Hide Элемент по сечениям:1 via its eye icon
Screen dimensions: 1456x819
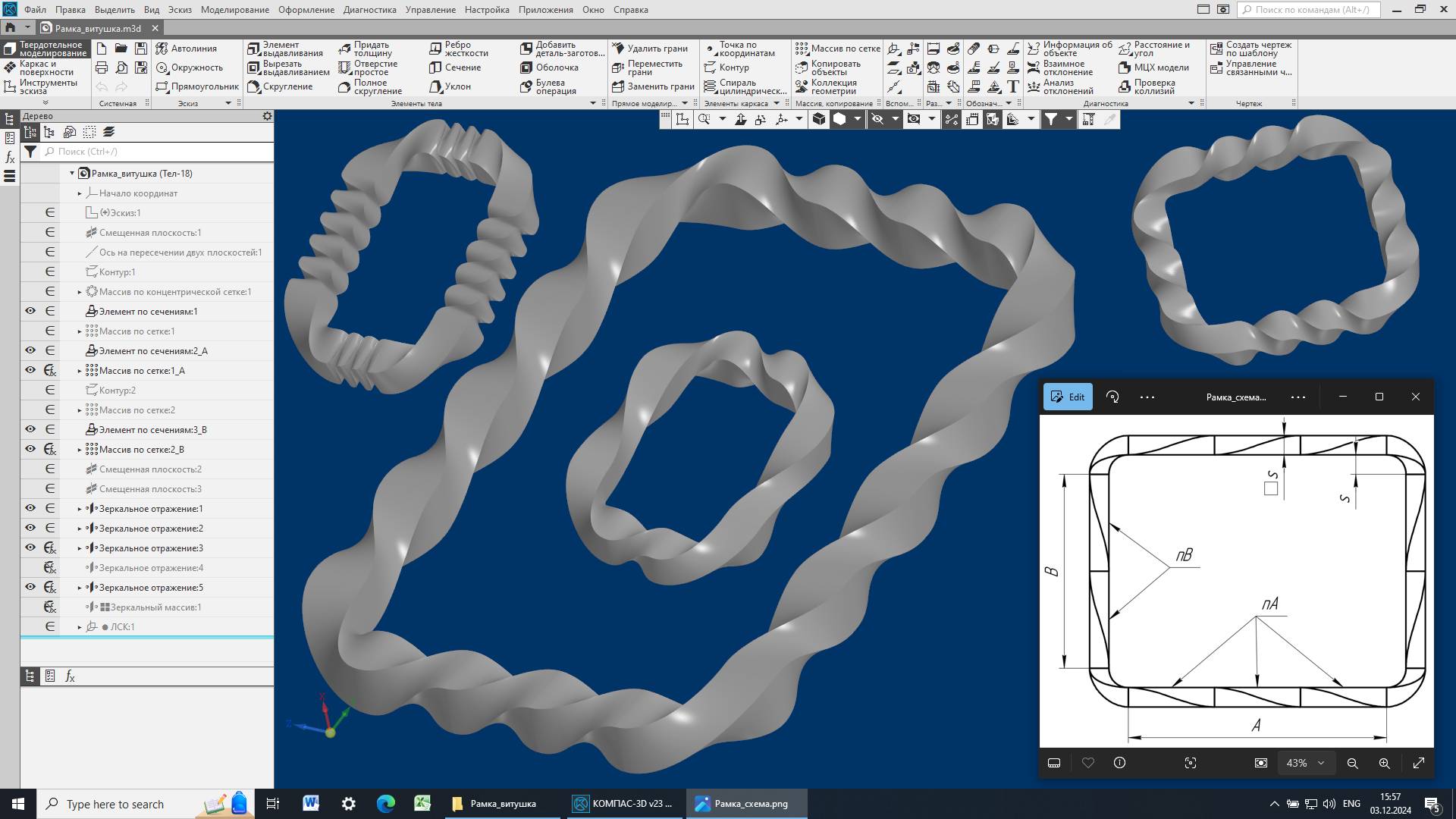[x=30, y=311]
